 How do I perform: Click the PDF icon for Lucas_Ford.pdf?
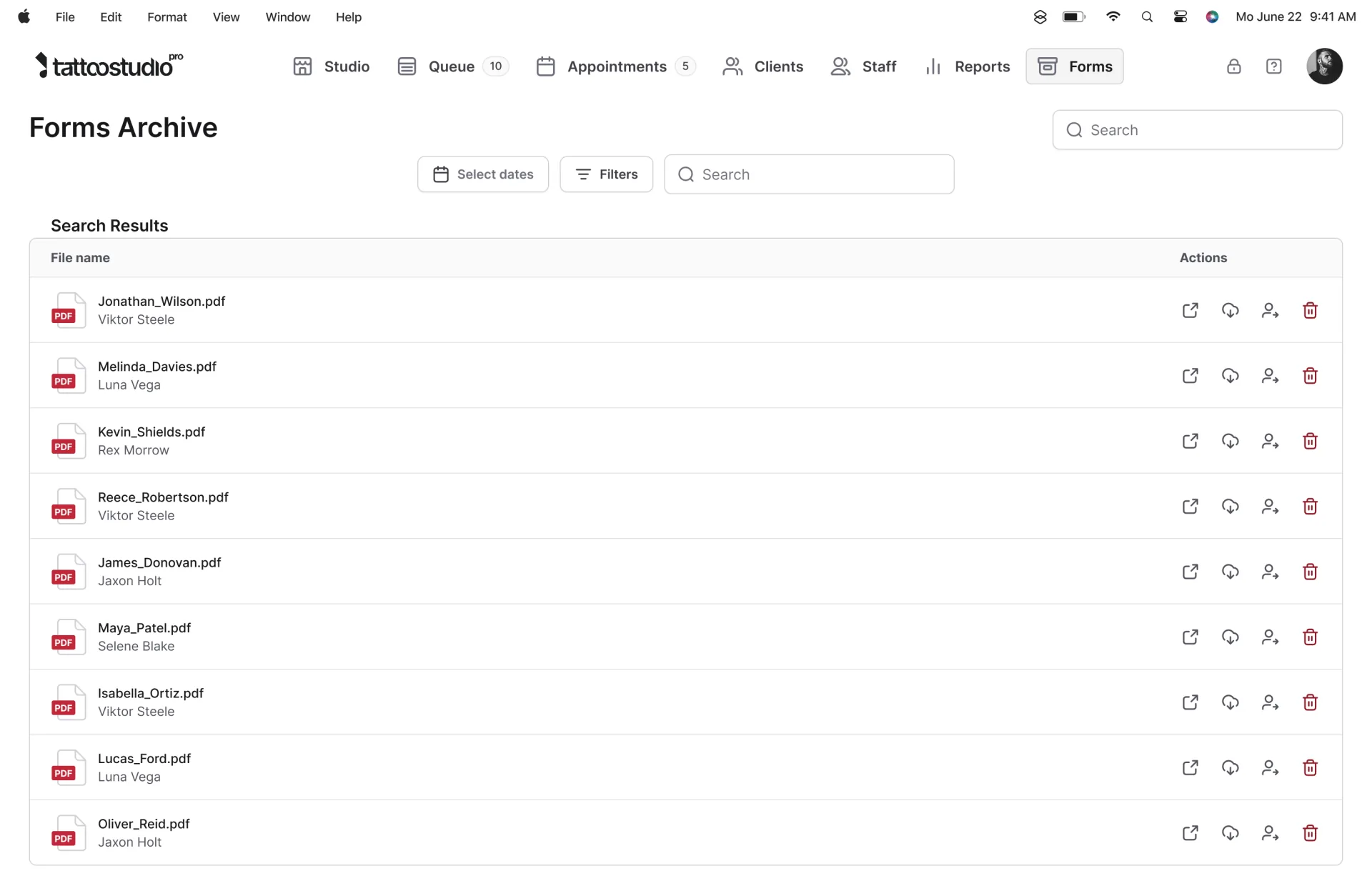pos(68,767)
